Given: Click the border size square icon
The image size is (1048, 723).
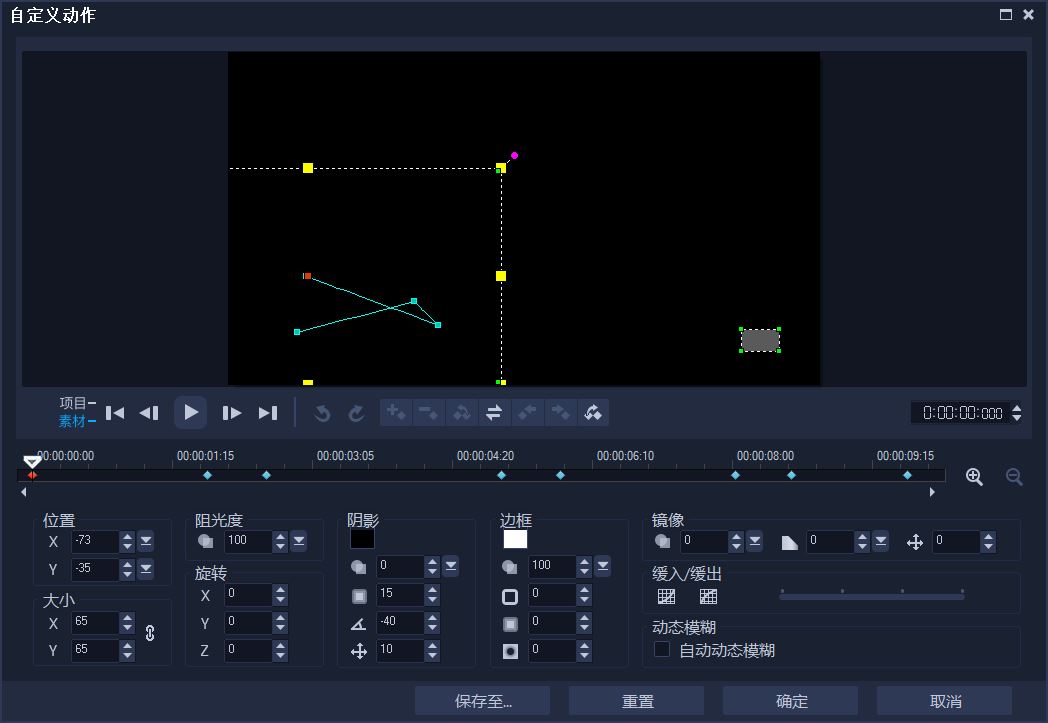Looking at the screenshot, I should tap(510, 596).
